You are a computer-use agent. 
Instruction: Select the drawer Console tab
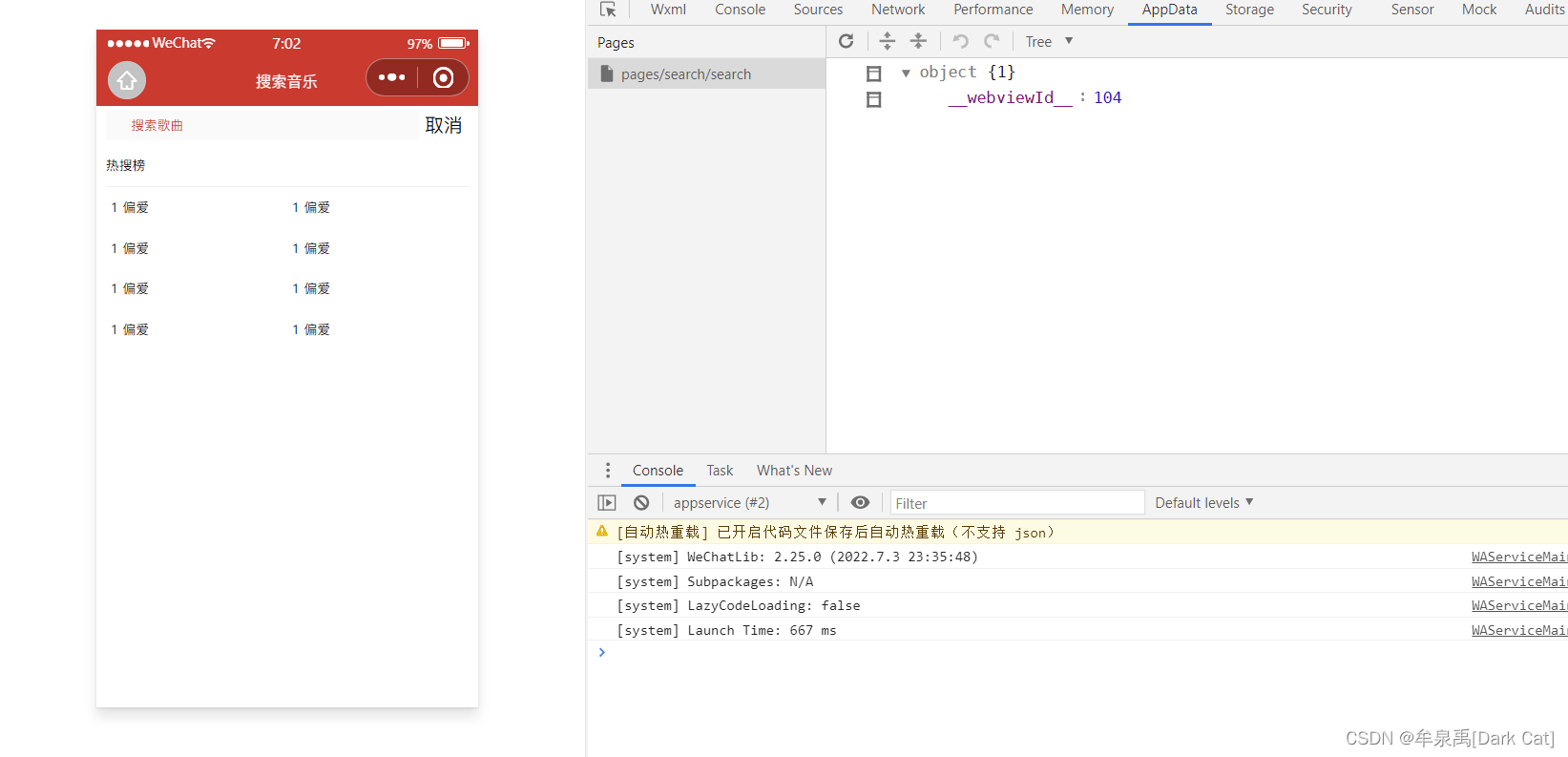pyautogui.click(x=658, y=471)
